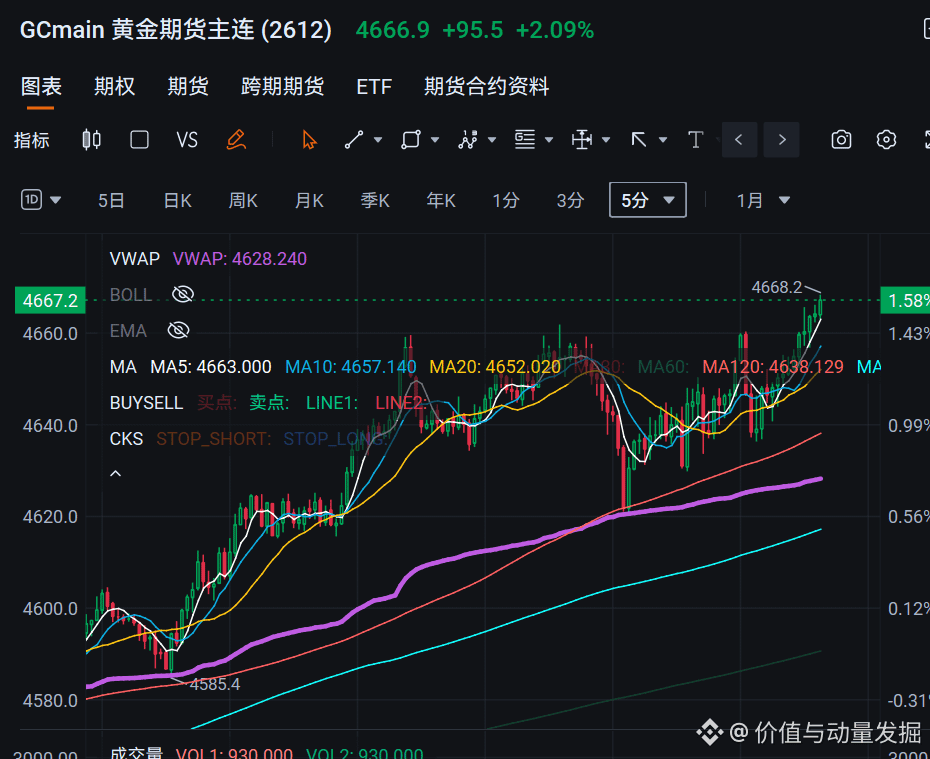This screenshot has width=930, height=759.
Task: Select the 1分 timeframe
Action: 506,200
